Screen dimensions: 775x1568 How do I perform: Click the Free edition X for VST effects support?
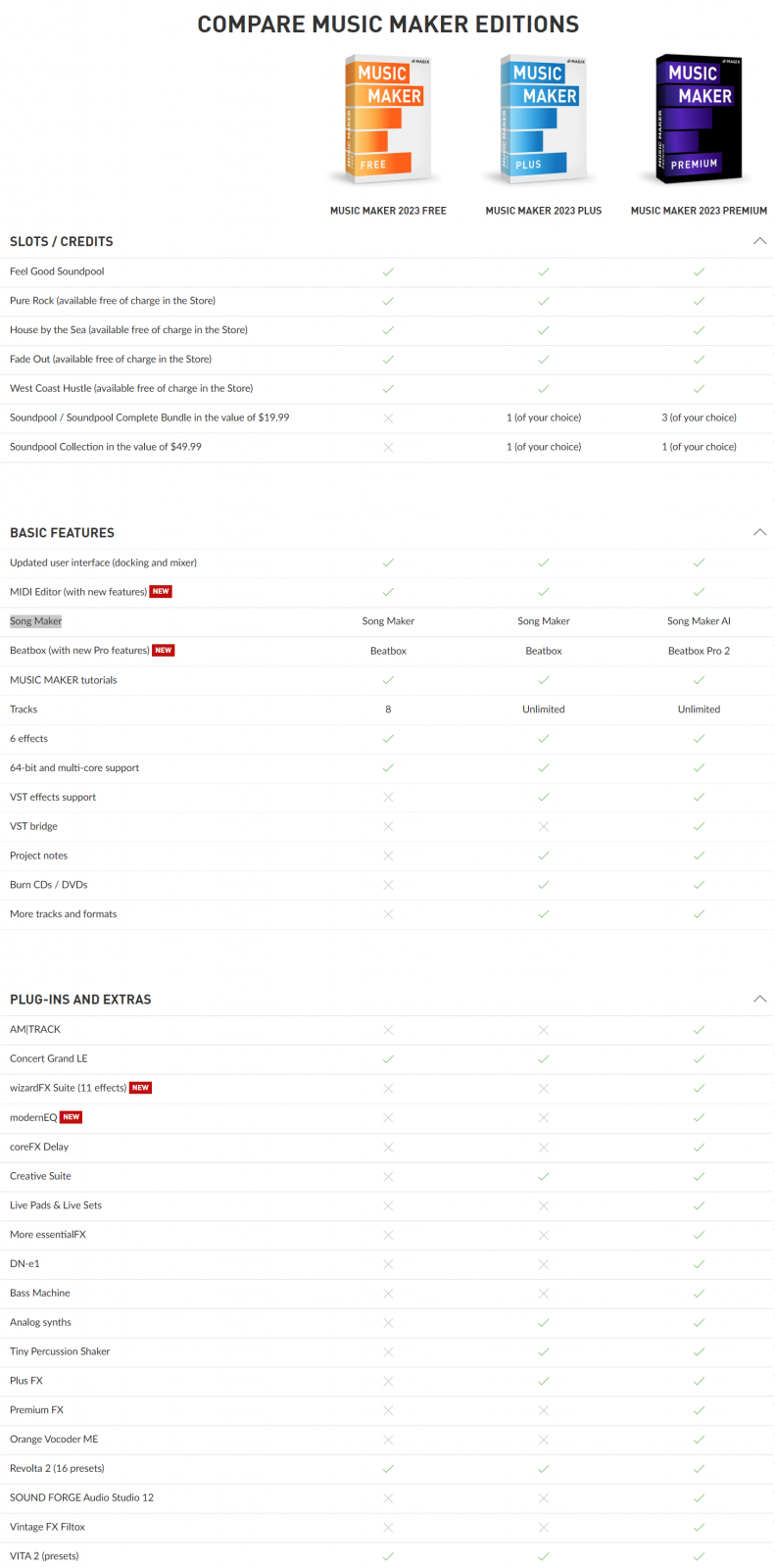point(388,798)
